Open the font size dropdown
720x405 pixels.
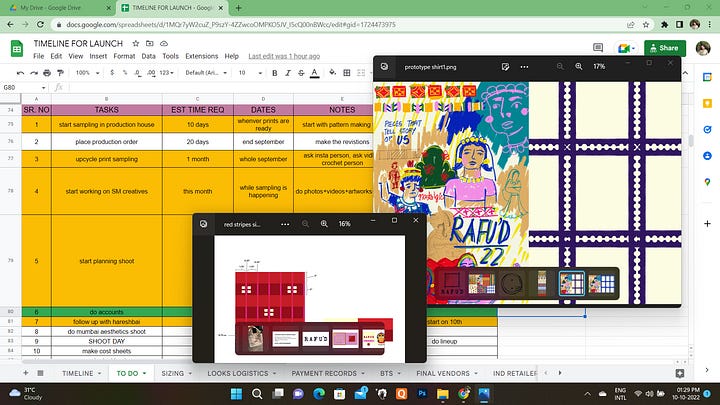pyautogui.click(x=250, y=73)
